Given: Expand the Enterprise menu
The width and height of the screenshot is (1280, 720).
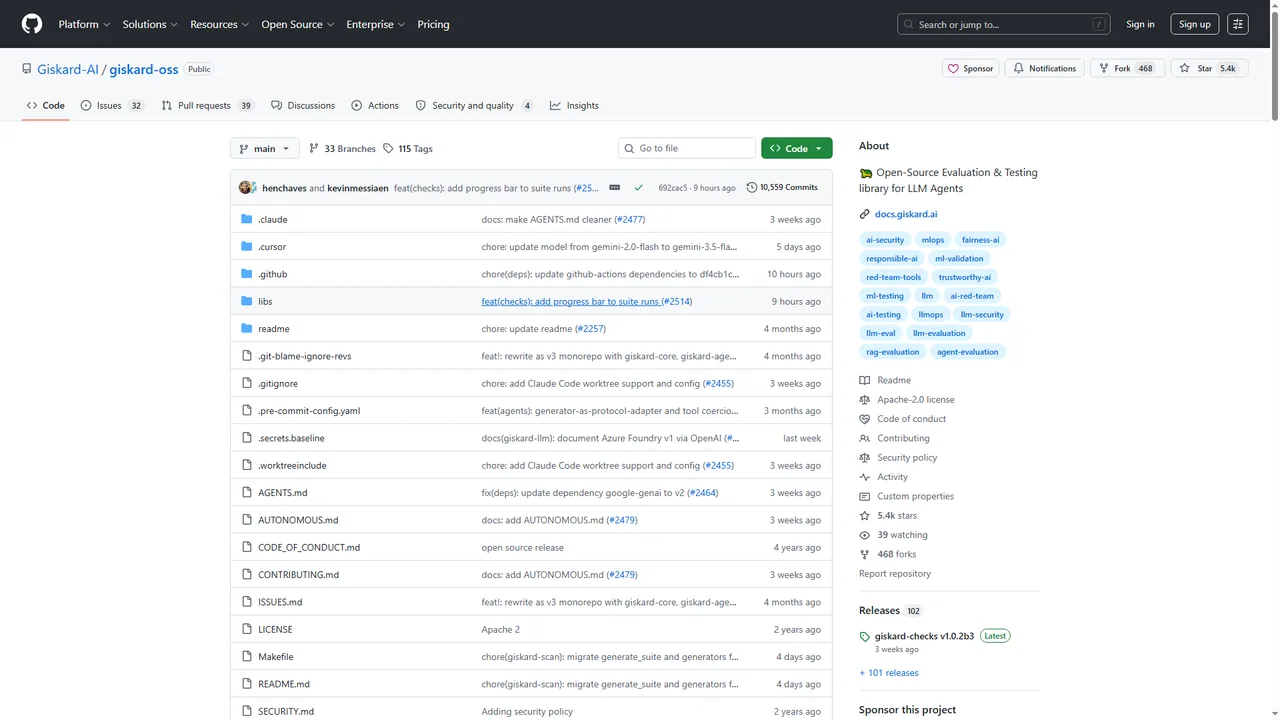Looking at the screenshot, I should (376, 24).
